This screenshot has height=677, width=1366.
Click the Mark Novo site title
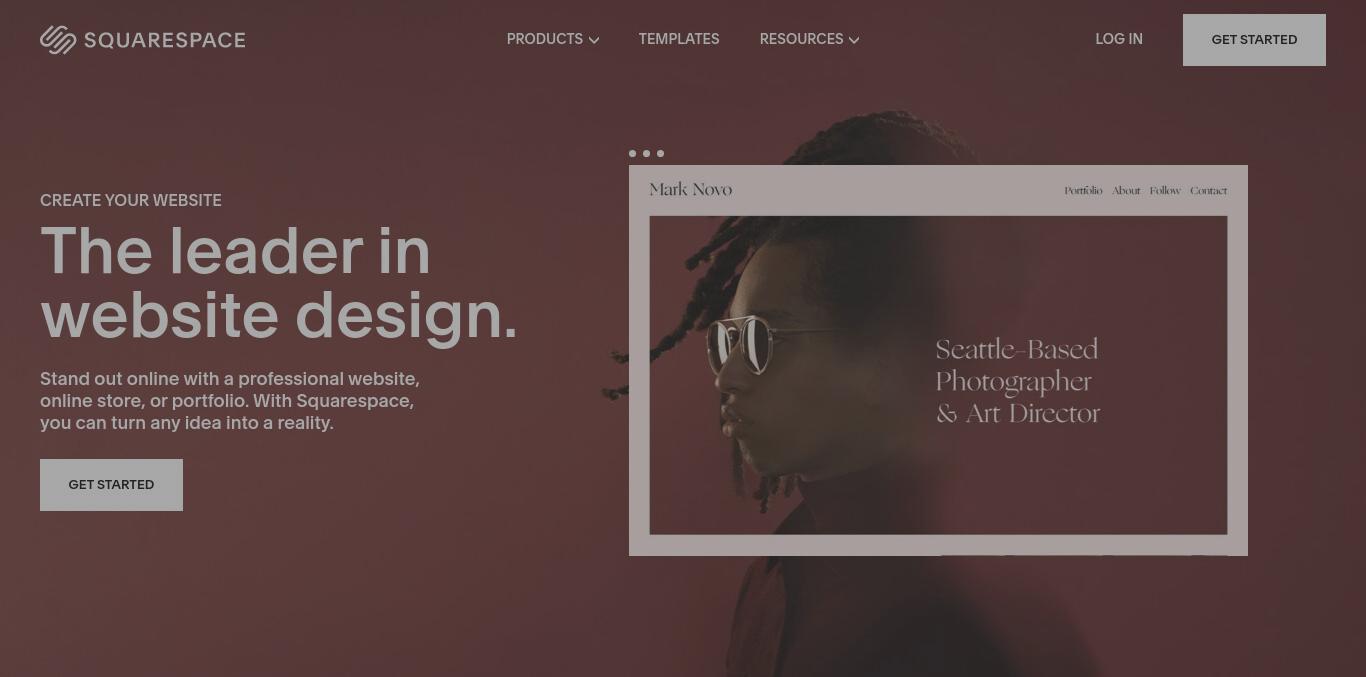coord(691,189)
